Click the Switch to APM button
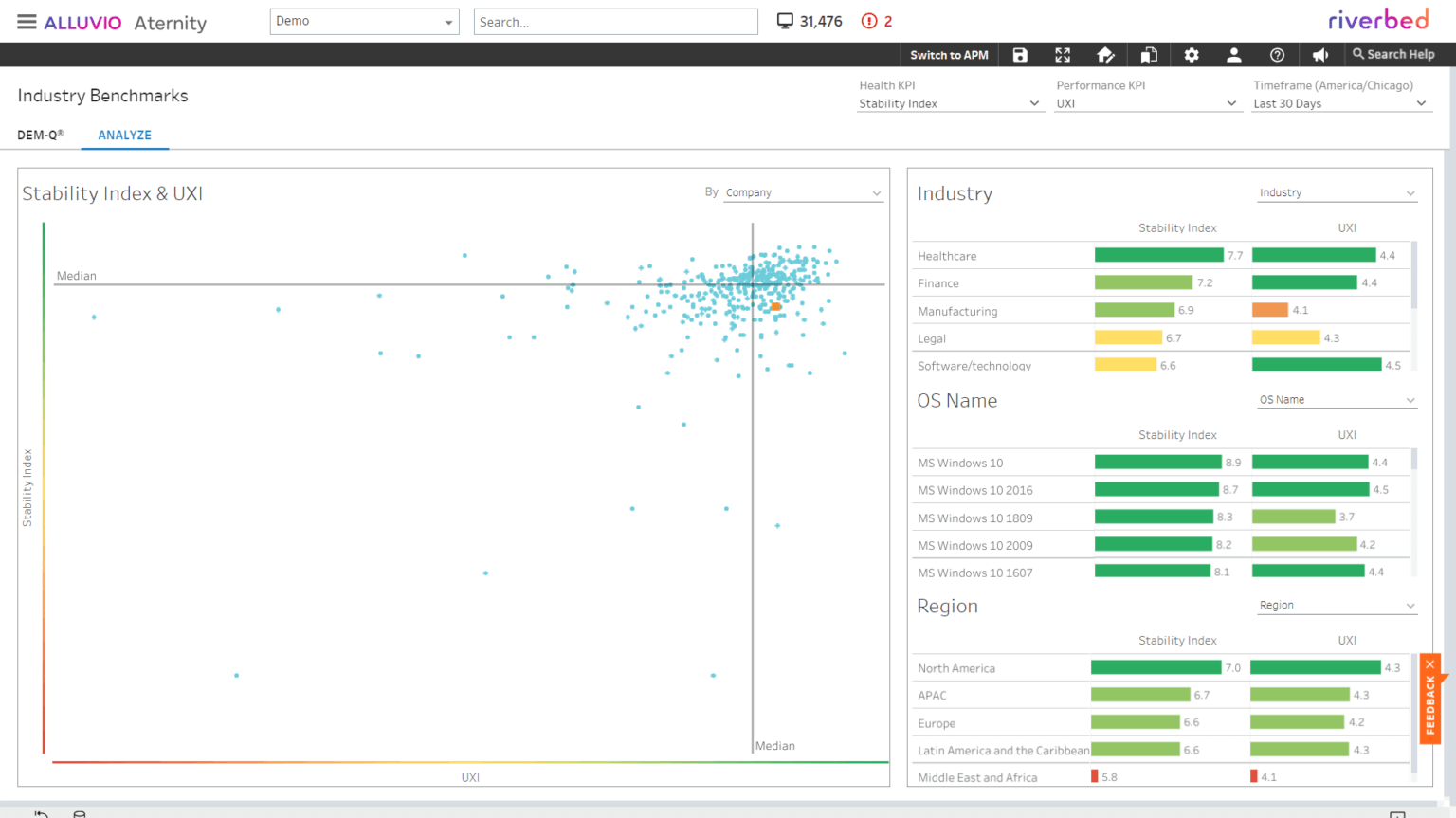Screen dimensions: 1456x818 coord(949,54)
